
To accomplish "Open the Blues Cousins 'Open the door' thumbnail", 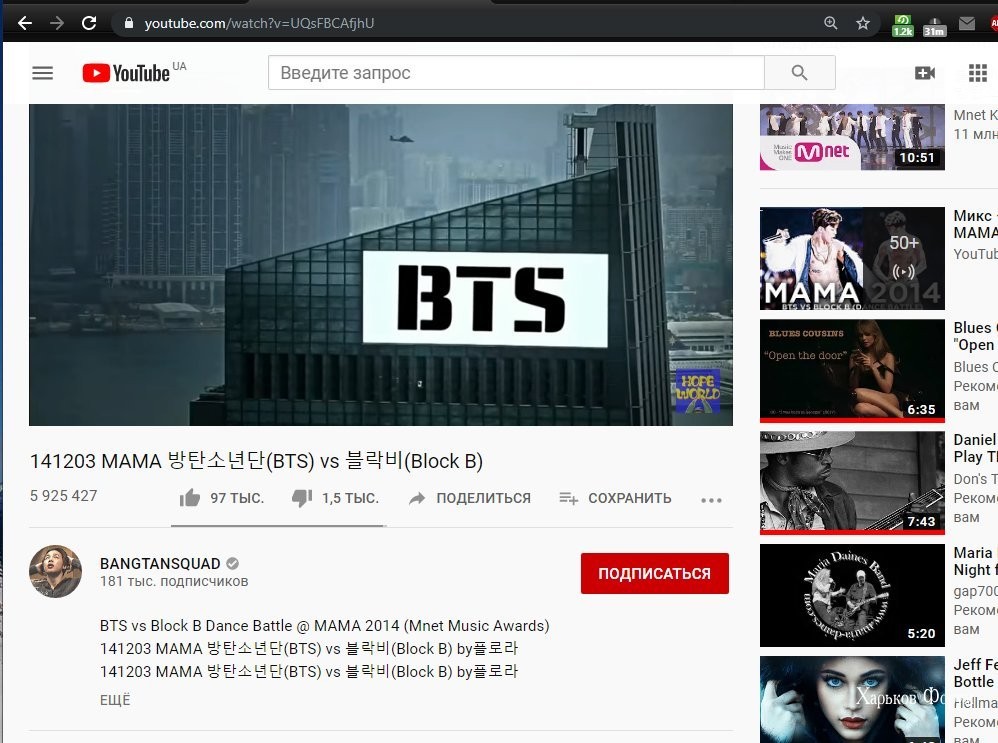I will click(852, 371).
